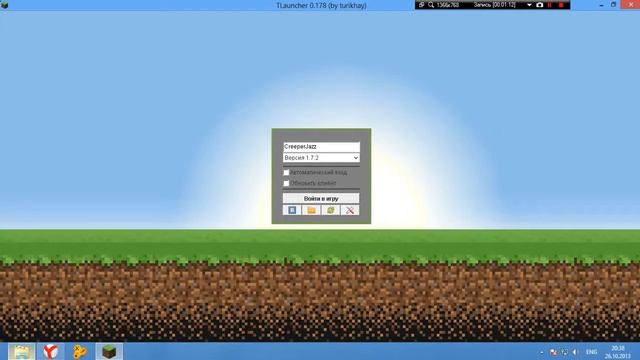
Task: Click the Войти в игру button
Action: pyautogui.click(x=321, y=198)
